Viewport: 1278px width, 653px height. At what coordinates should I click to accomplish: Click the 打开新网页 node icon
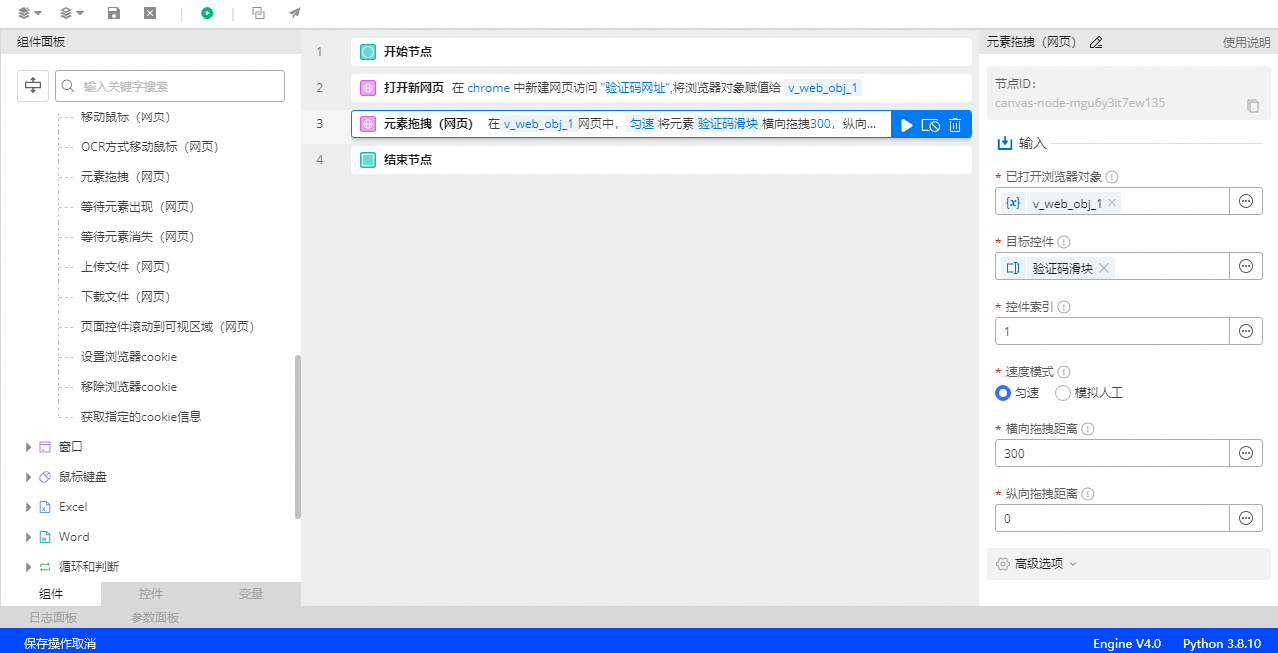pos(367,88)
